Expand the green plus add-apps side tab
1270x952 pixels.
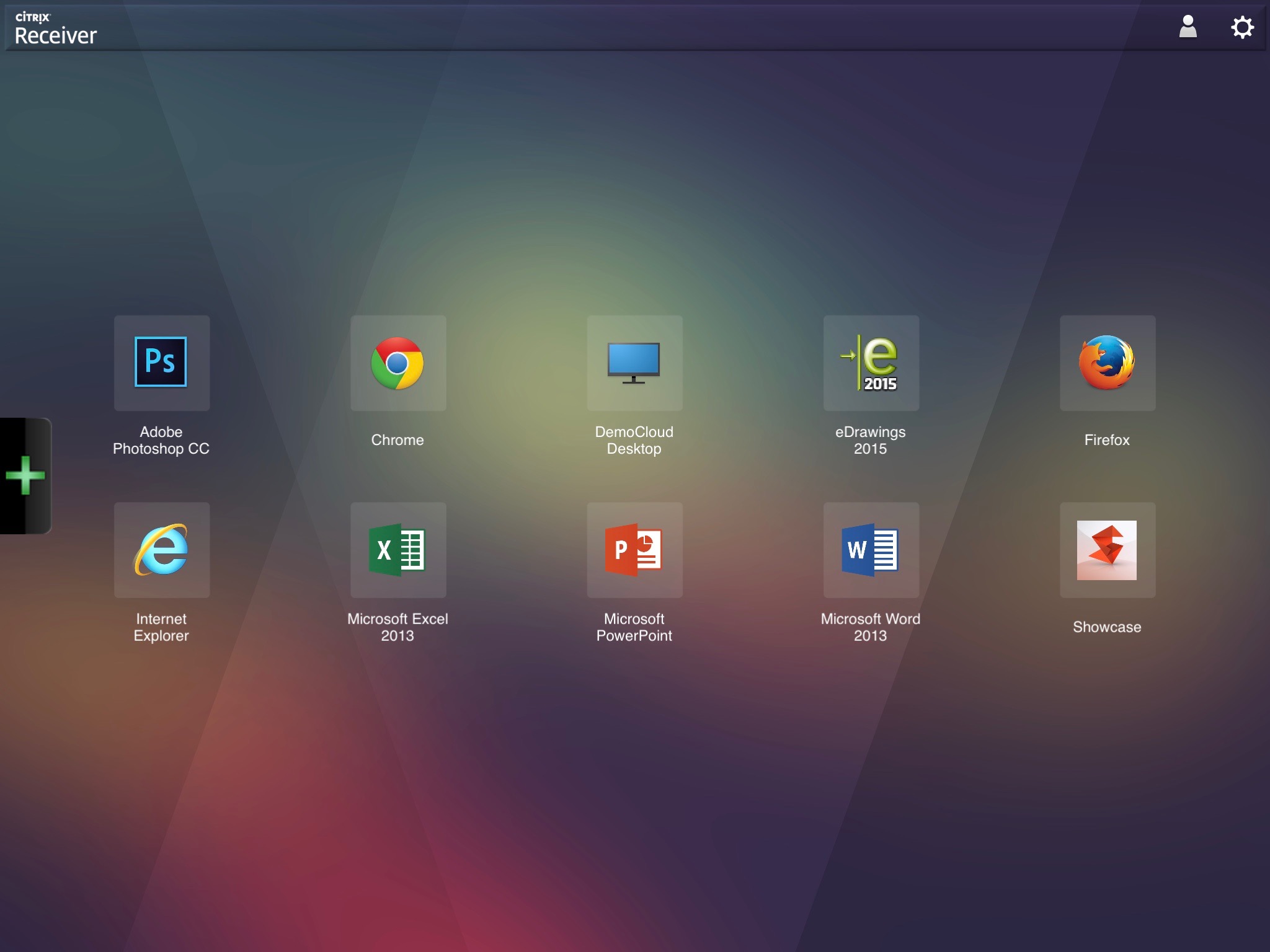[x=25, y=475]
